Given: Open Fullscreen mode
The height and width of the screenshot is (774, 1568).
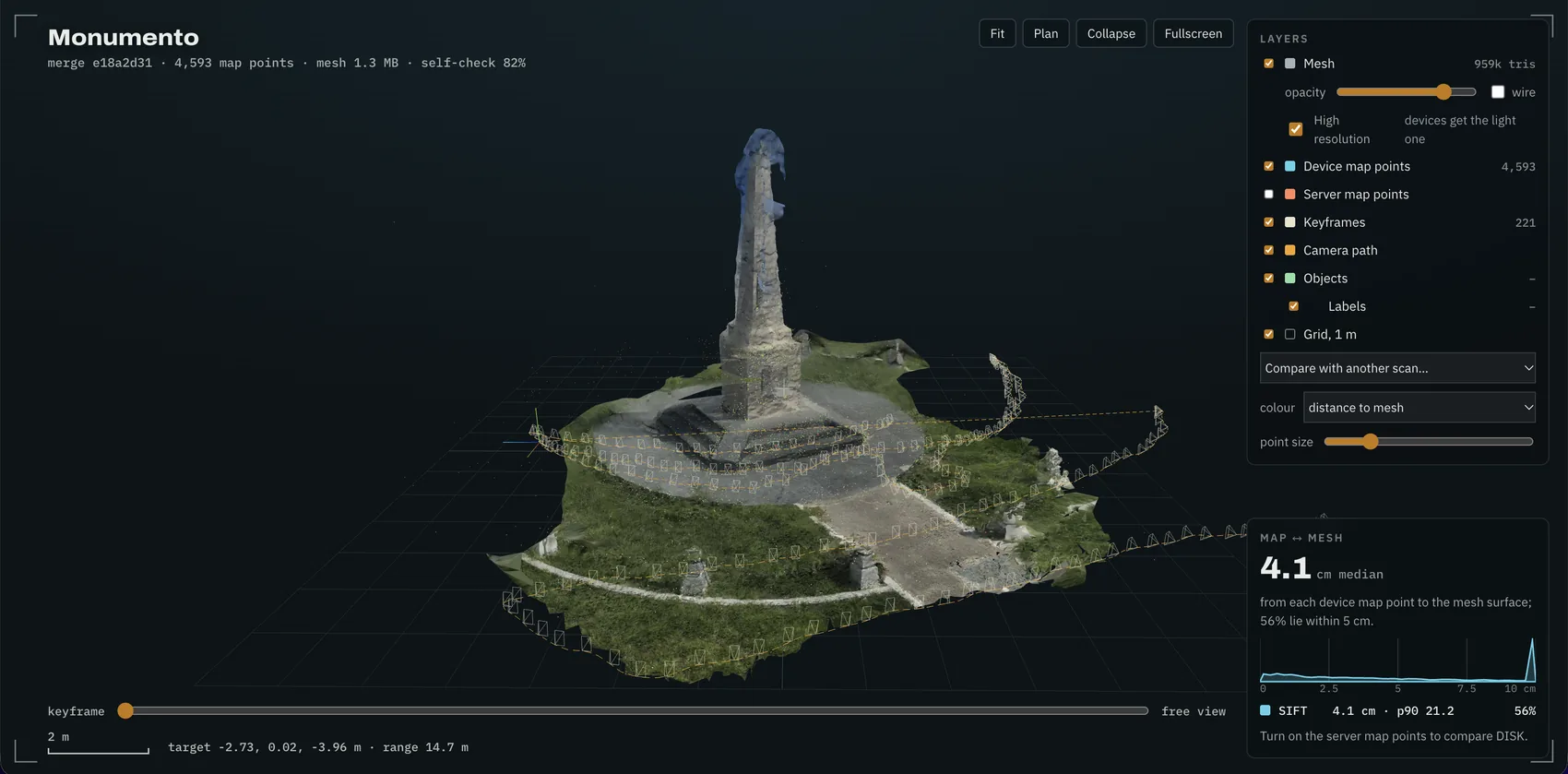Looking at the screenshot, I should (x=1193, y=33).
